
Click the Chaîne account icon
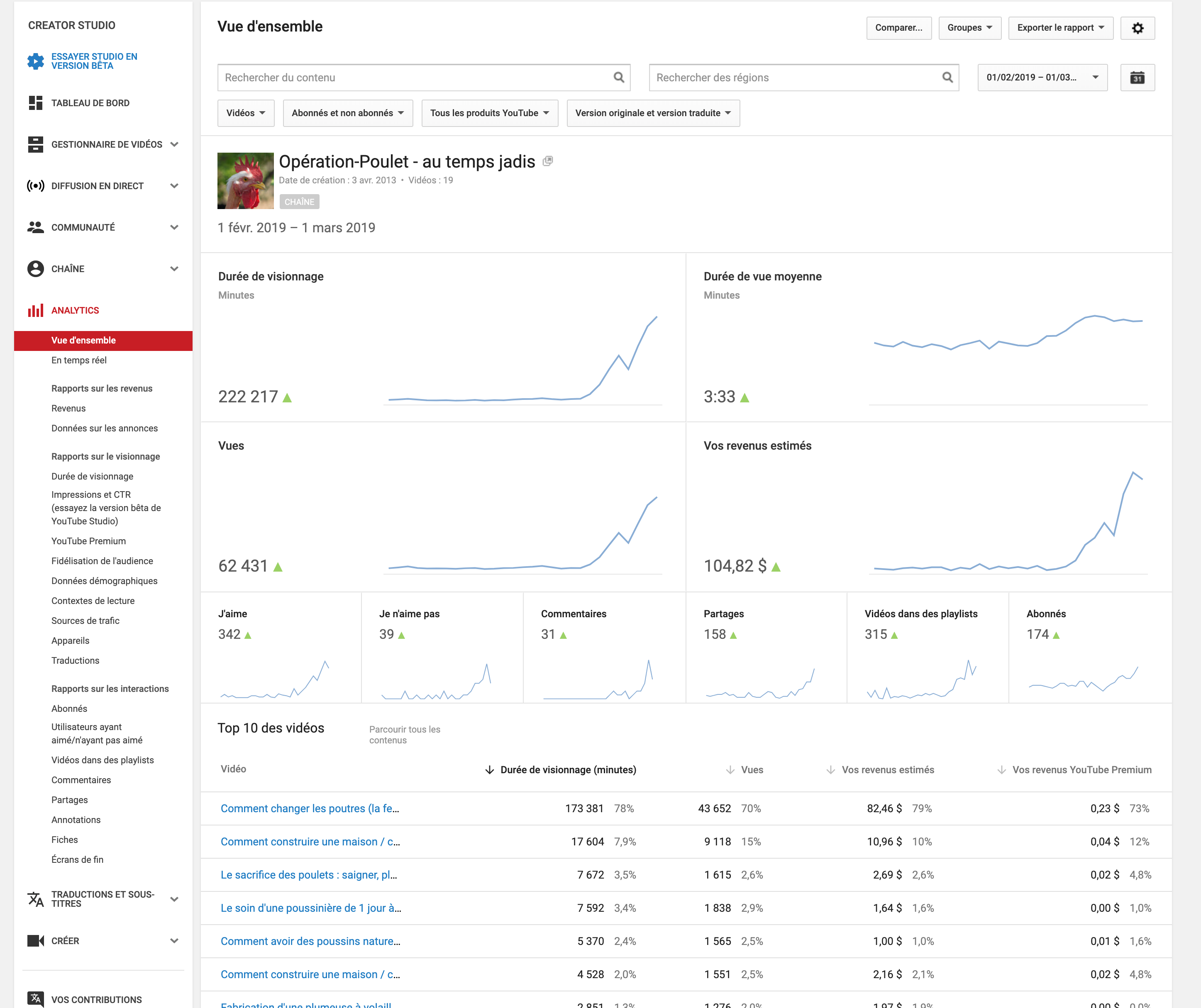point(35,269)
